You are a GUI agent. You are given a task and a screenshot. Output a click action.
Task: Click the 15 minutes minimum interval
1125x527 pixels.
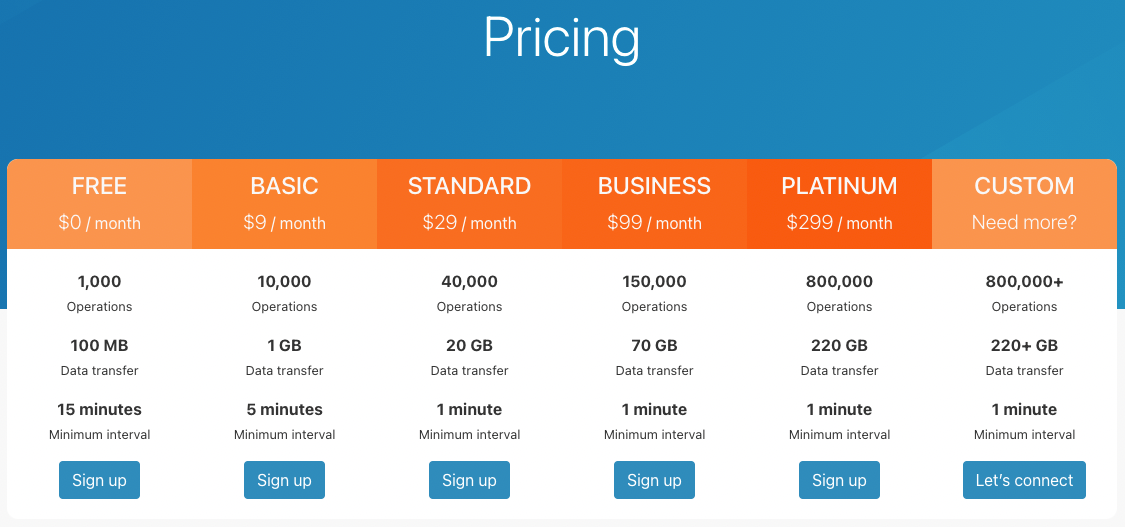pyautogui.click(x=99, y=409)
